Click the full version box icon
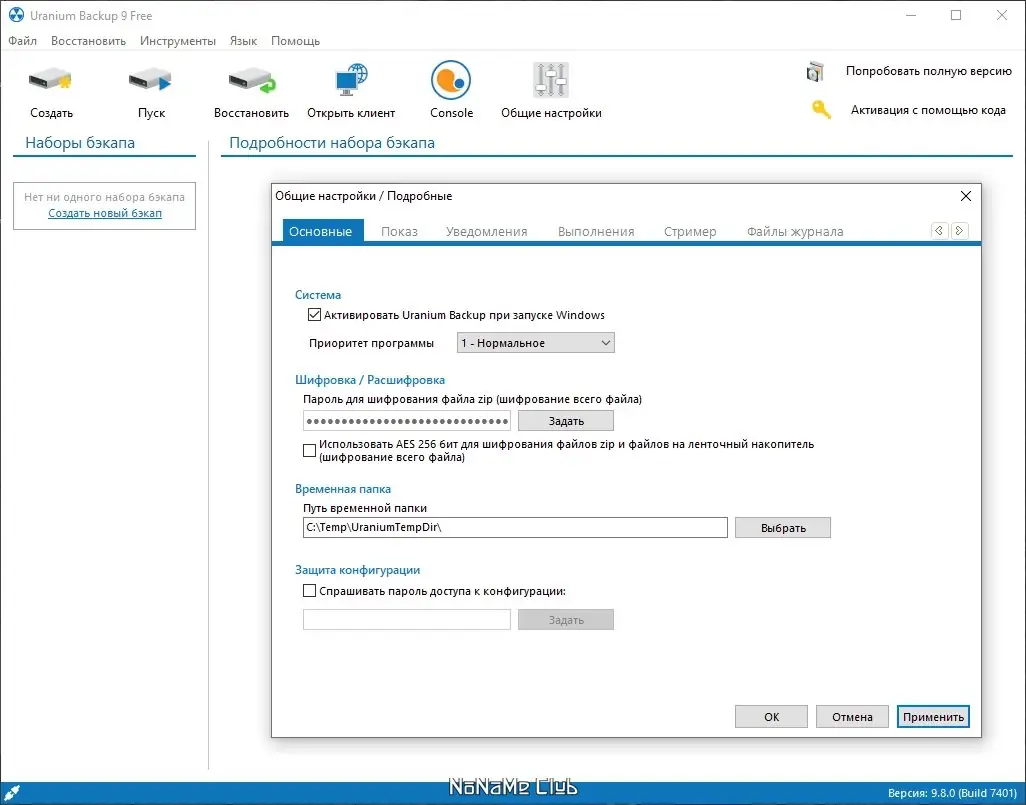Screen dimensions: 1026x805 (815, 71)
